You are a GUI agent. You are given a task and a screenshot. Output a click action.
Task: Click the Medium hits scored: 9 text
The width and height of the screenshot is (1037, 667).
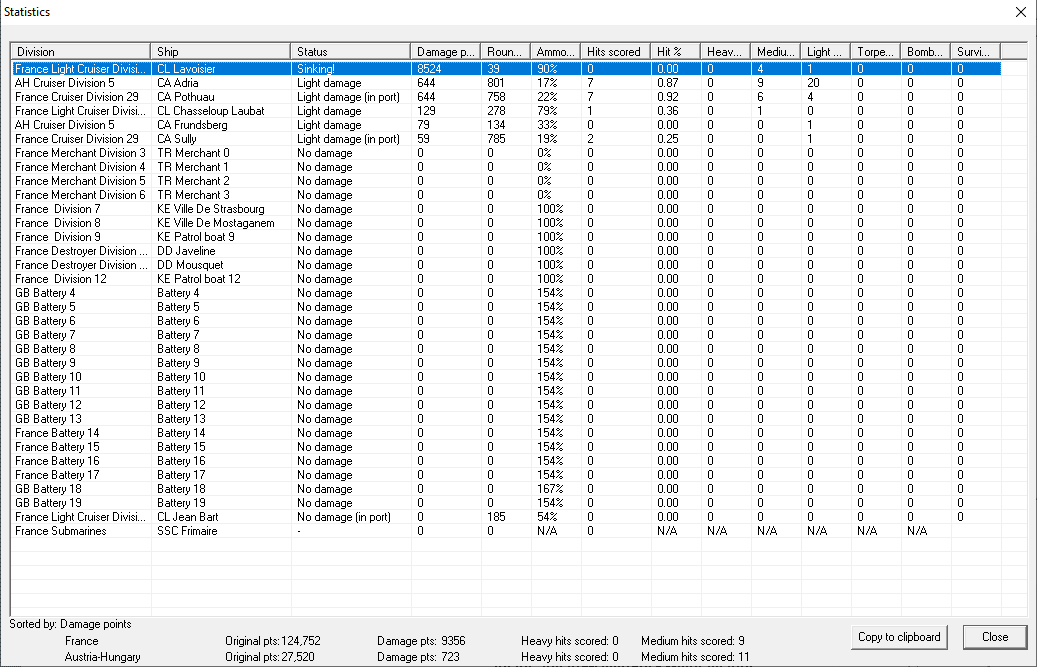click(x=693, y=641)
